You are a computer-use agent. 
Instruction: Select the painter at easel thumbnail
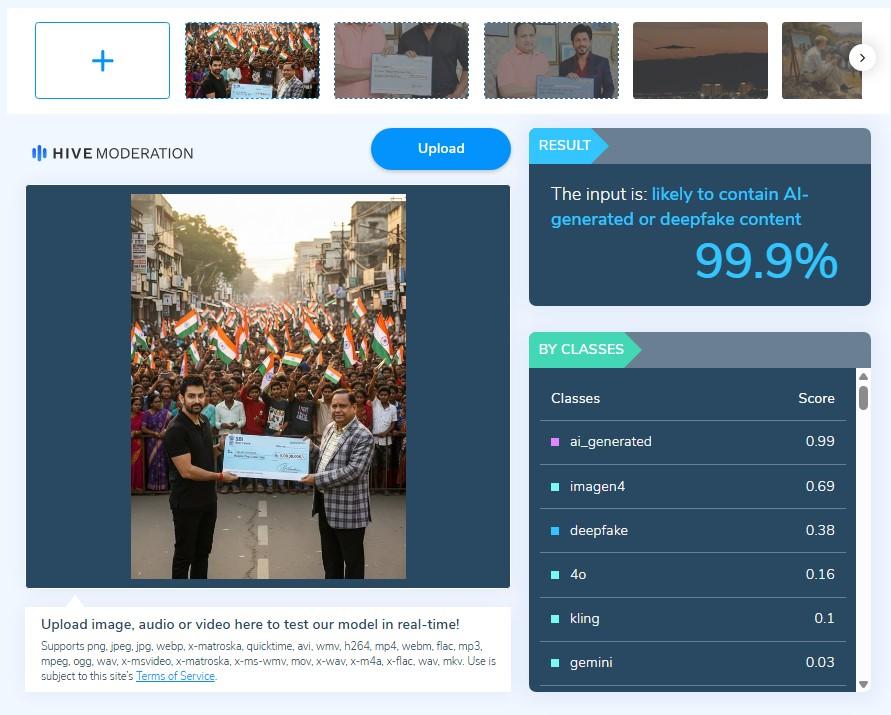pyautogui.click(x=822, y=60)
